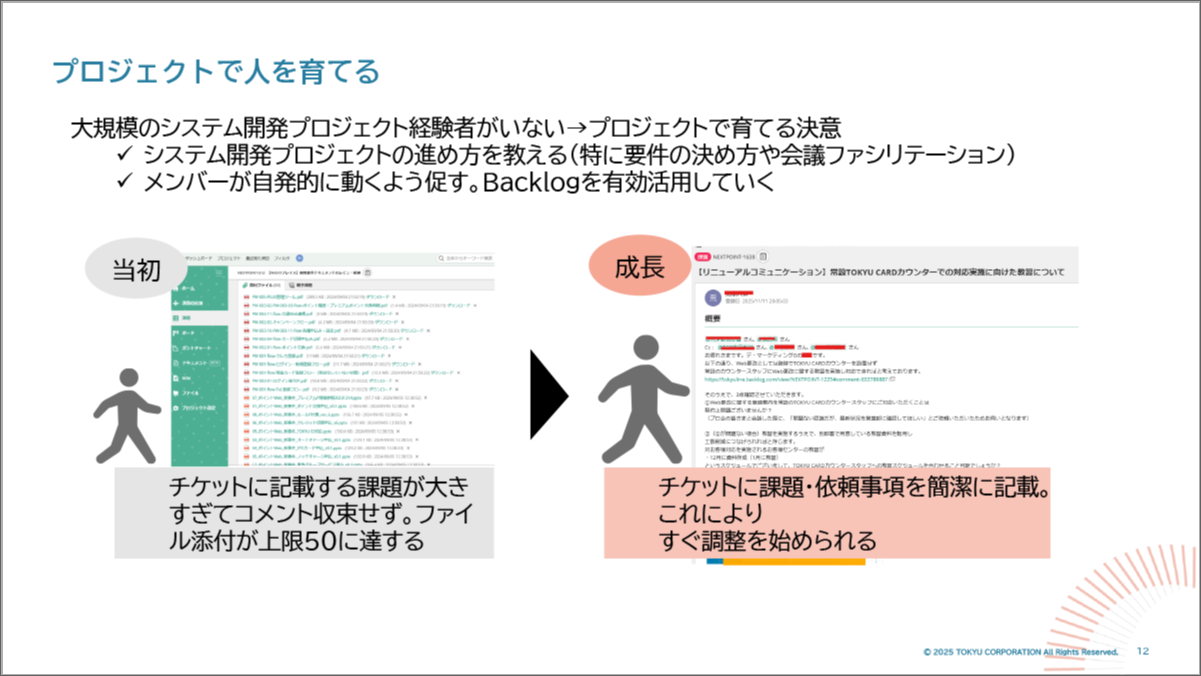Screen dimensions: 1201x676
Task: Open the ダッシュボード menu item
Action: 199,256
